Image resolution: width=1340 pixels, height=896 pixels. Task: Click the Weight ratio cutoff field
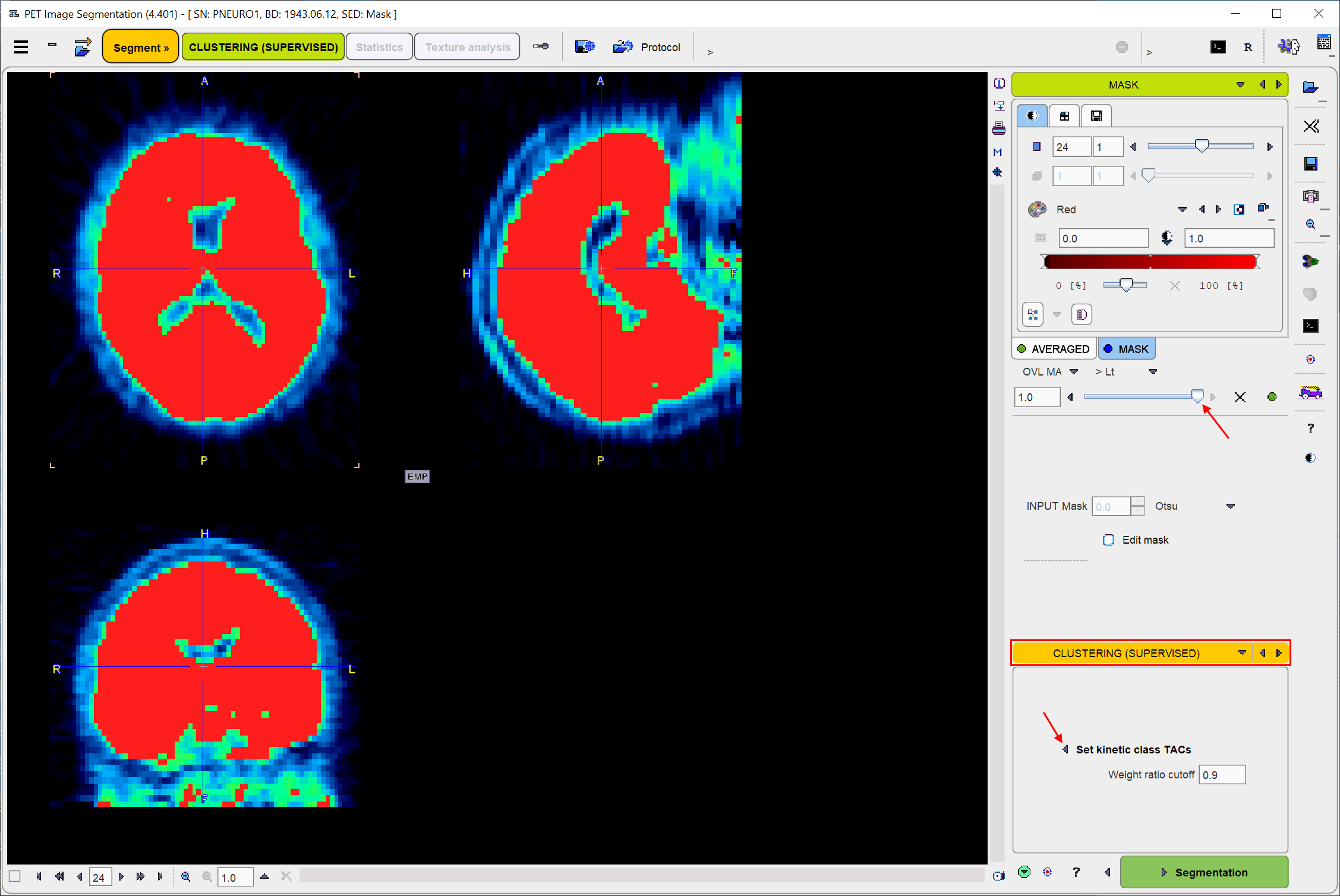coord(1222,775)
